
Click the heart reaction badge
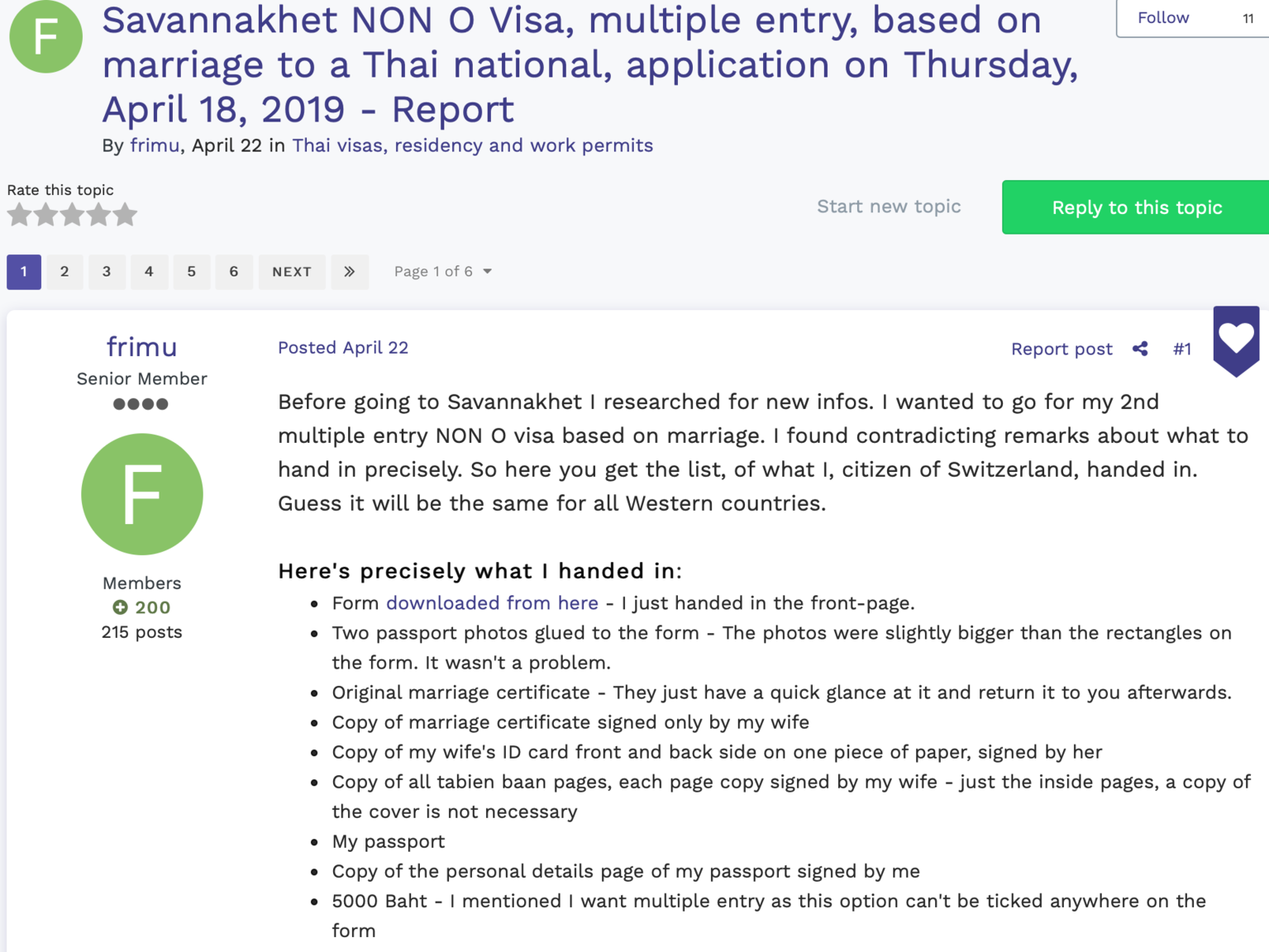pyautogui.click(x=1236, y=340)
